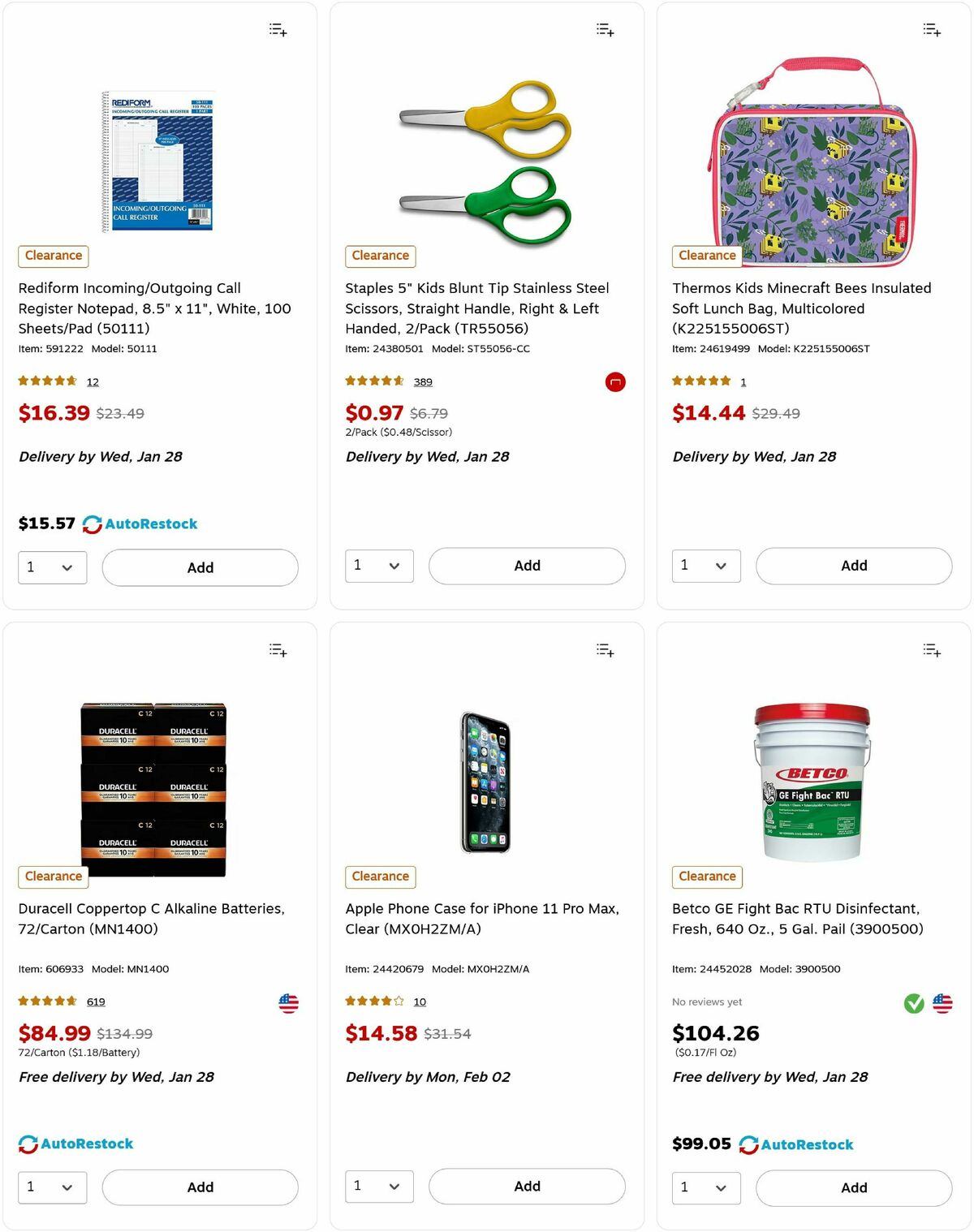The width and height of the screenshot is (974, 1232).
Task: Add Thermos Minecraft lunch bag to a list
Action: point(932,29)
